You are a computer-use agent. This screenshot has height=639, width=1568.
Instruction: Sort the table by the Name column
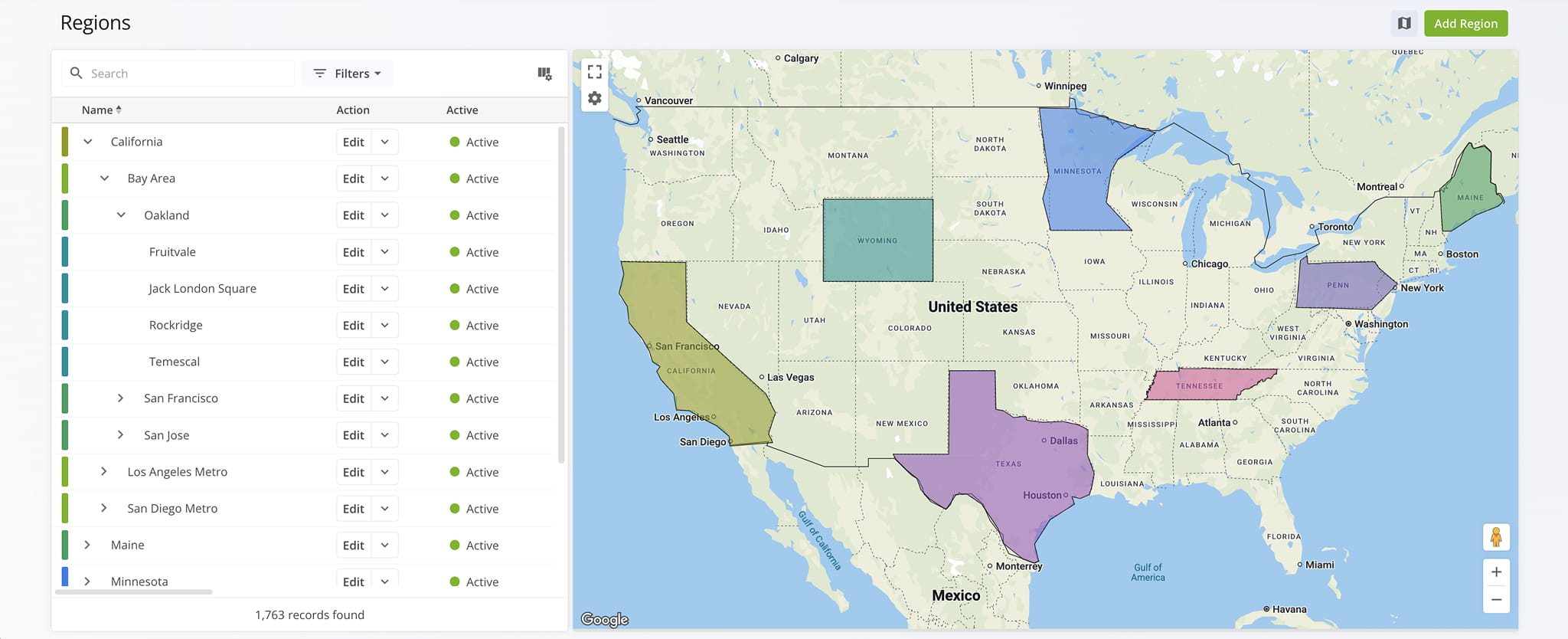(x=101, y=110)
